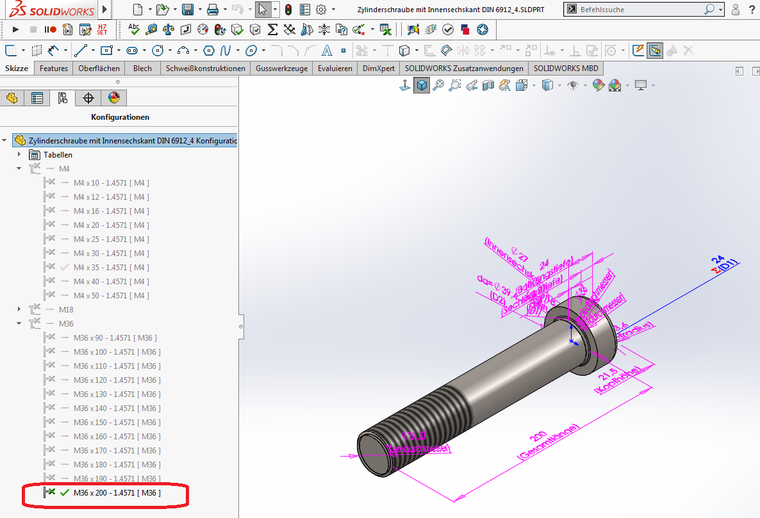Create a new document with the New icon
Viewport: 760px width, 518px height.
pyautogui.click(x=138, y=9)
